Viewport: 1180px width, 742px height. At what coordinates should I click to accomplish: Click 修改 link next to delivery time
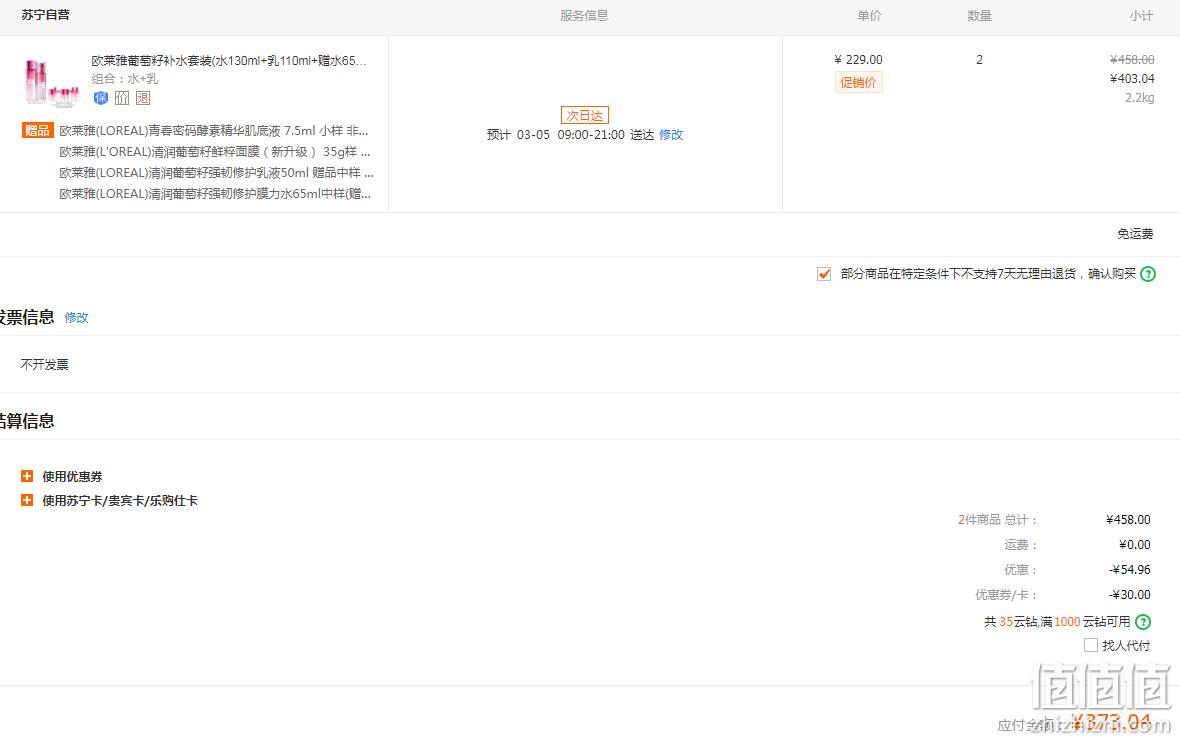tap(671, 135)
